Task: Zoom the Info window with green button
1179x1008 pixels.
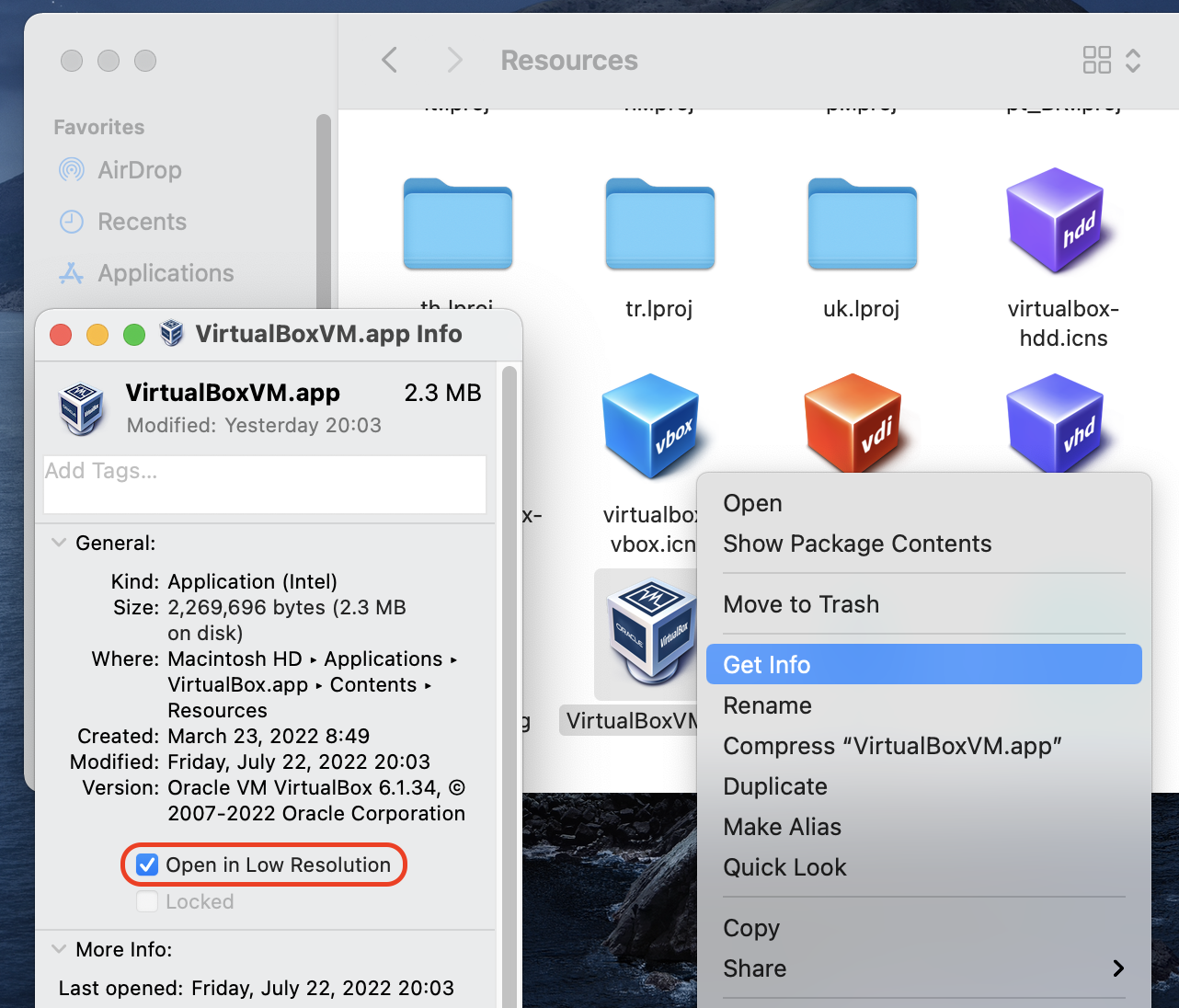Action: pyautogui.click(x=134, y=334)
